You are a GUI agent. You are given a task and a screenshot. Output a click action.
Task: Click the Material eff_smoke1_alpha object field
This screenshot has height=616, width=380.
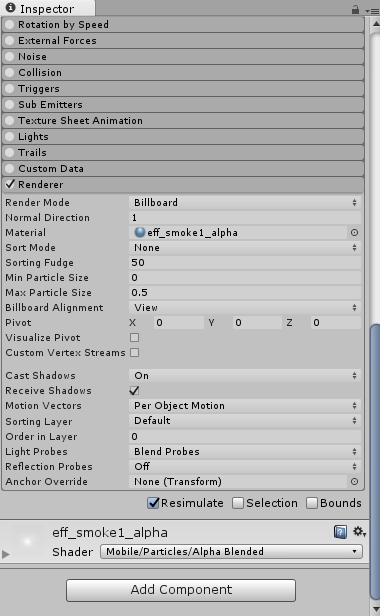[238, 233]
